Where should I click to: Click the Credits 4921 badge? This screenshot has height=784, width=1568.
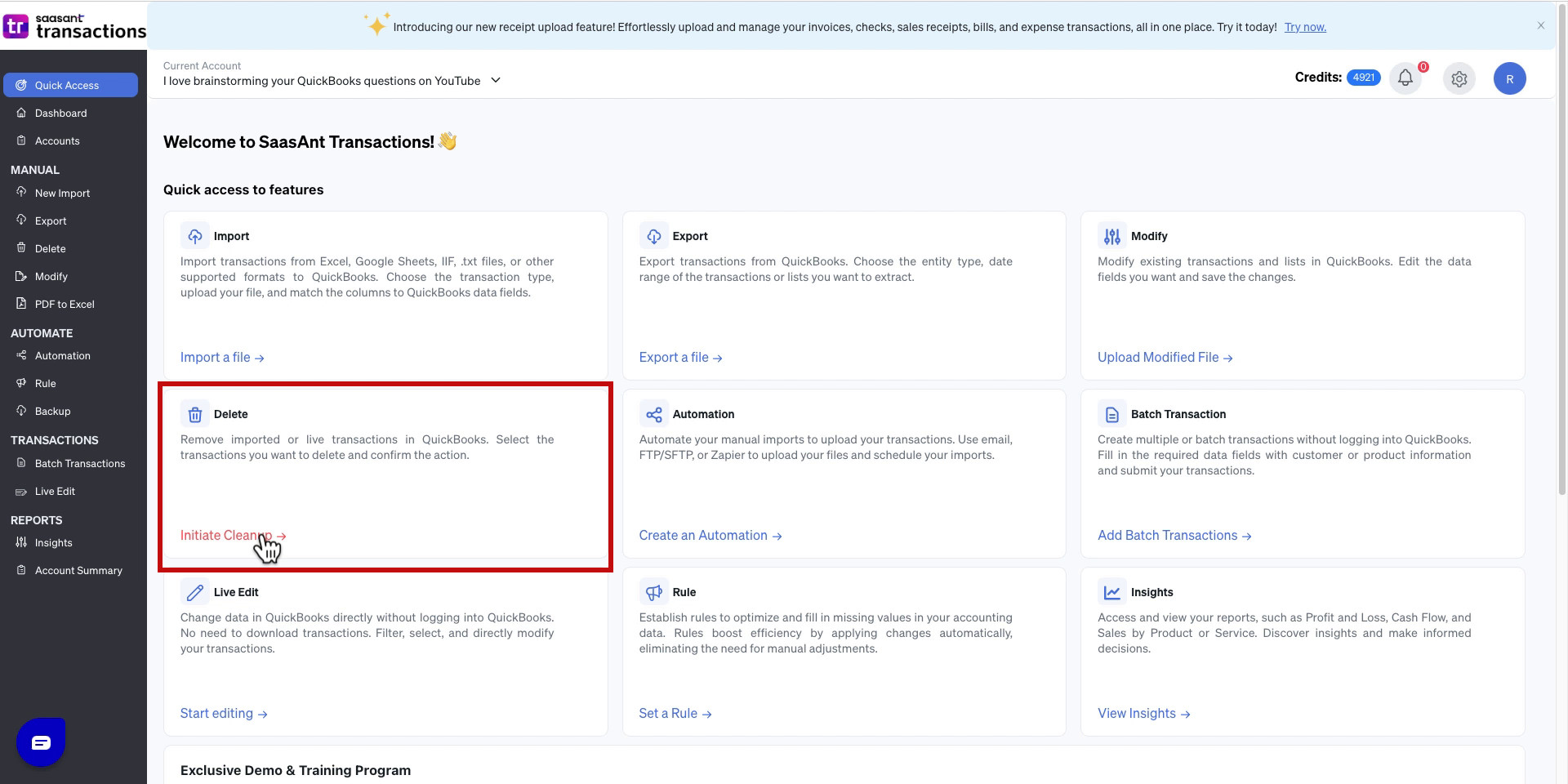point(1363,78)
